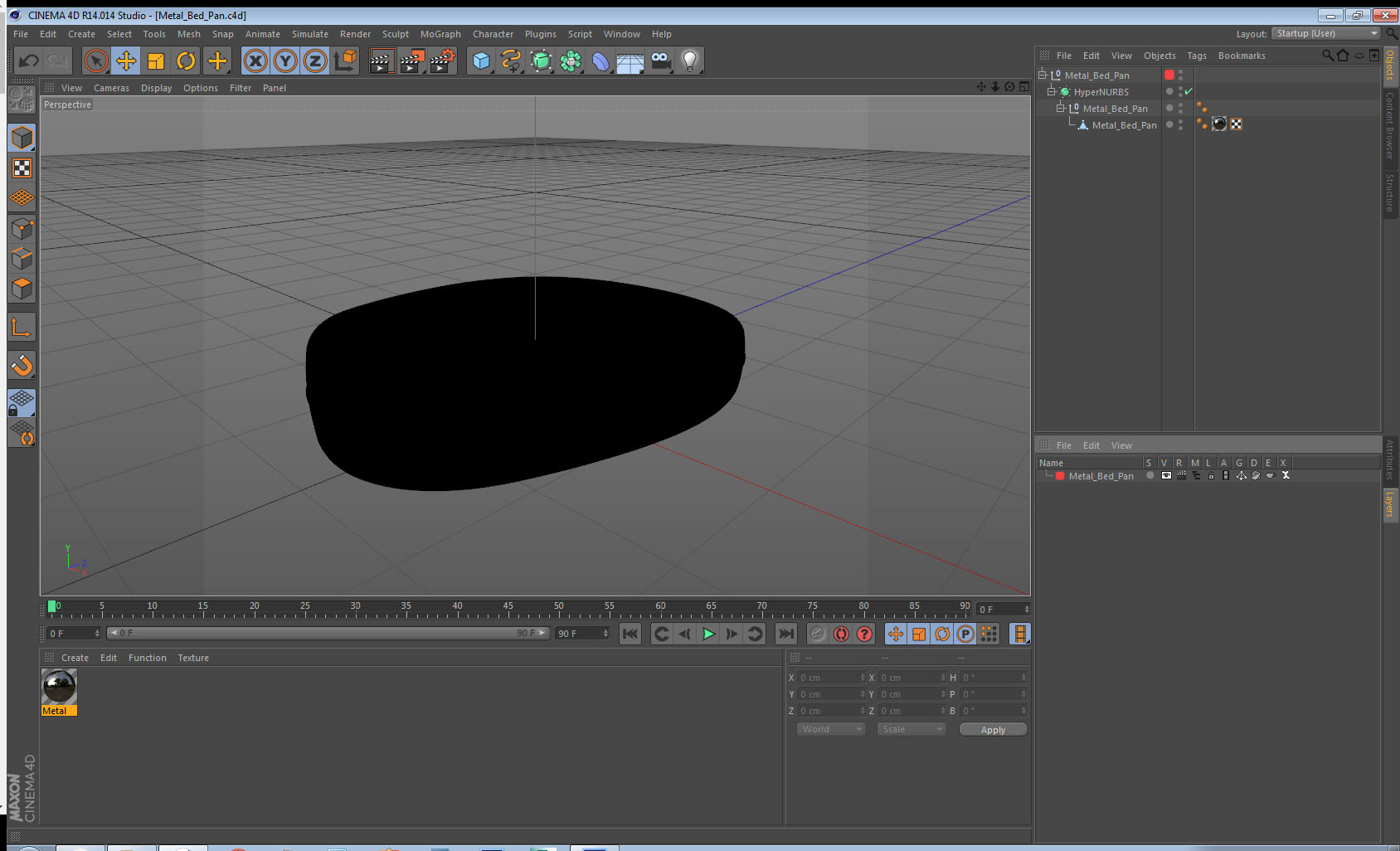Open the Array modeling objects icon

coord(571,61)
